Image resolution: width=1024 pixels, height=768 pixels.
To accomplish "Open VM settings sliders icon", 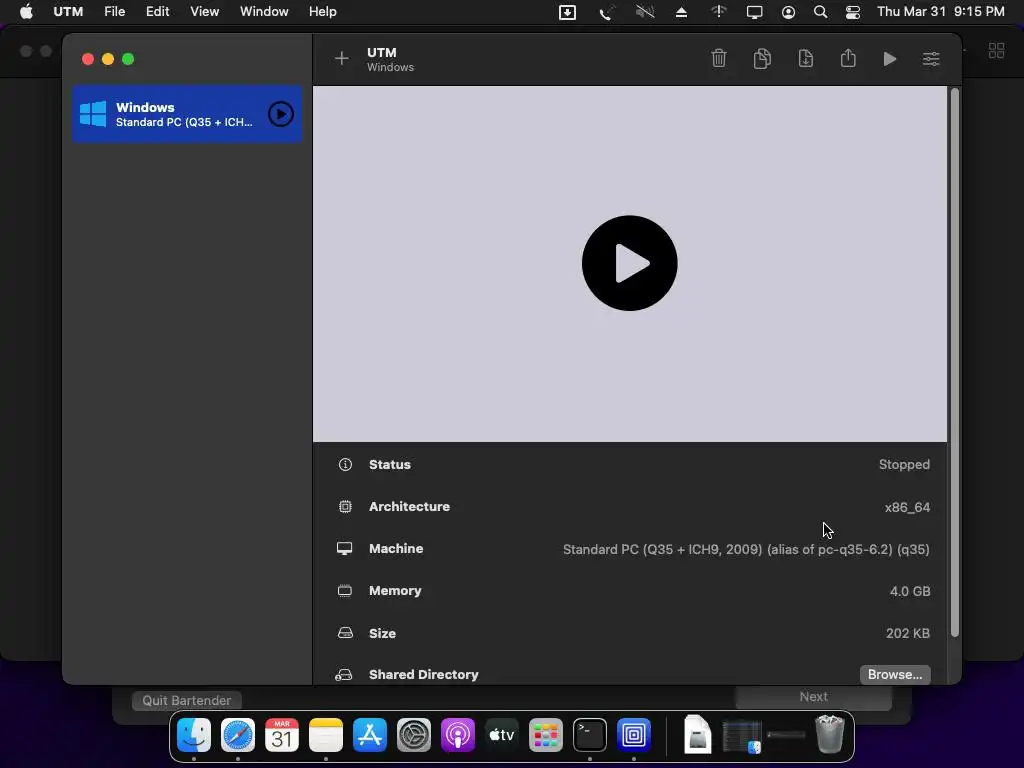I will click(931, 59).
